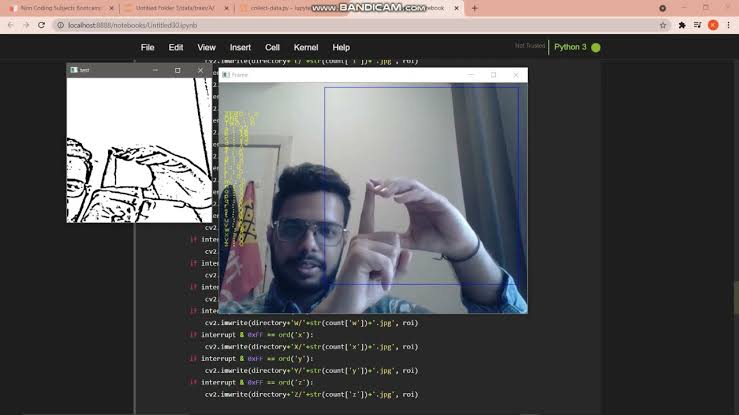Open the Chrome three-dot menu
The image size is (739, 415).
(729, 25)
